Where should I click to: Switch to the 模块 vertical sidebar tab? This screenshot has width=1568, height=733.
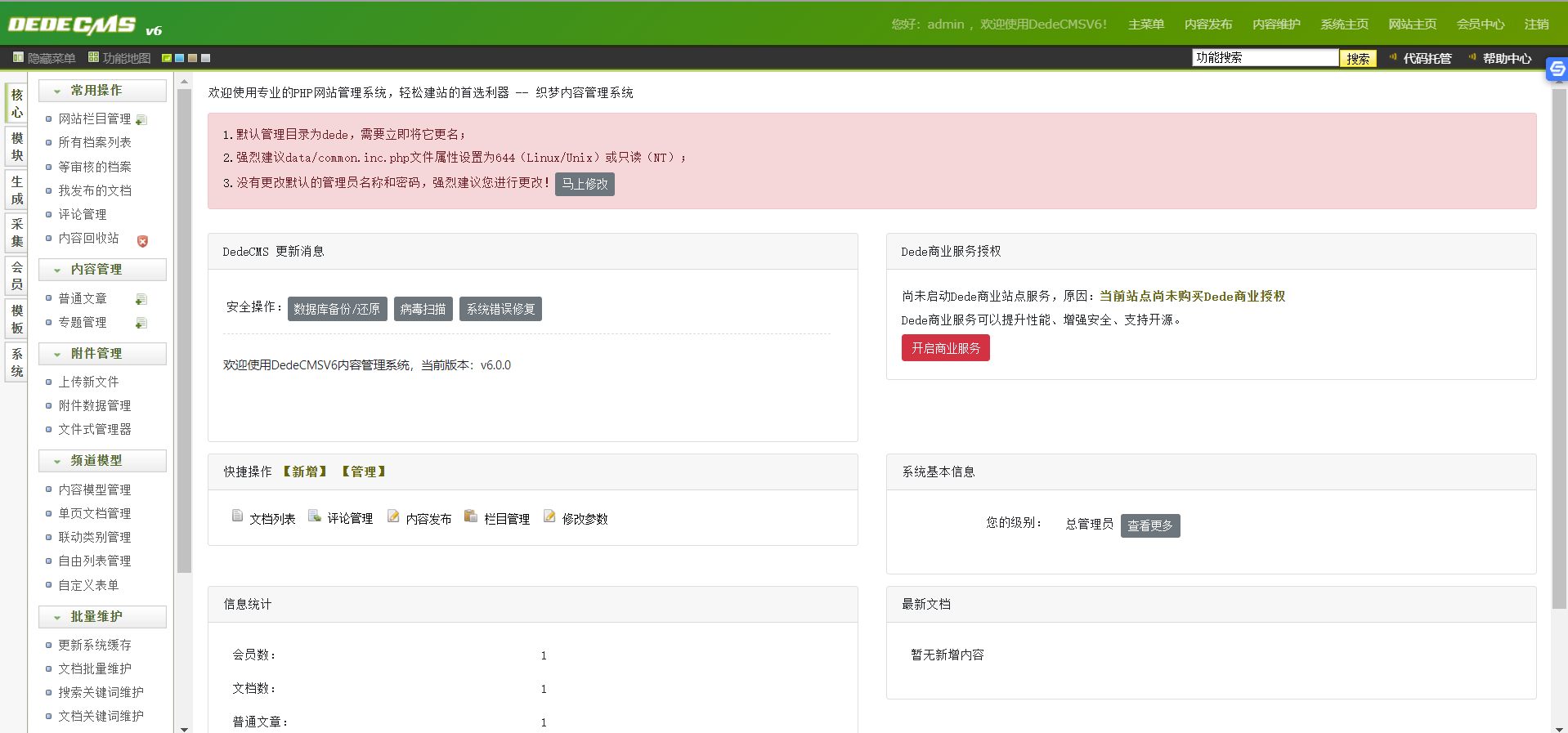(x=16, y=147)
